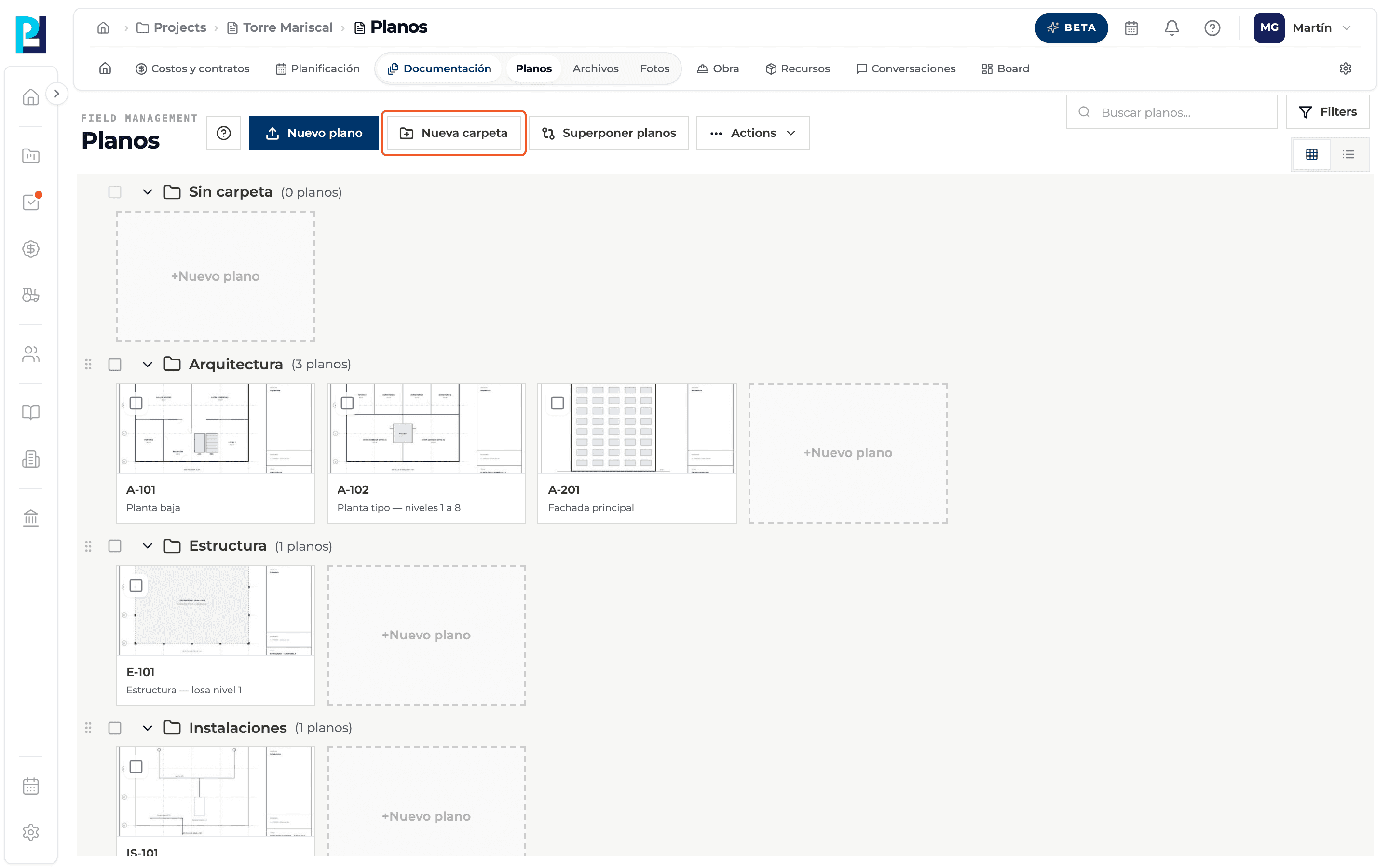
Task: Open Planificación section
Action: coord(317,68)
